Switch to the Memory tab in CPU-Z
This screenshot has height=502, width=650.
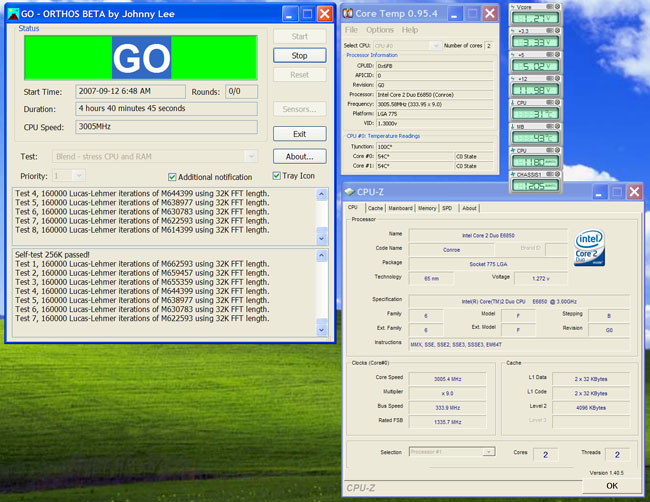[426, 208]
